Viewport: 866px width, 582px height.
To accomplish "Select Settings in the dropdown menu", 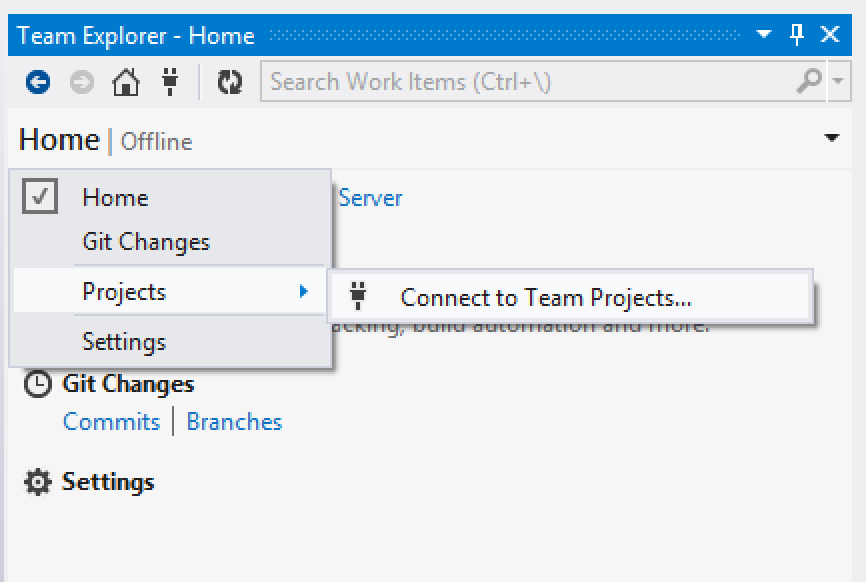I will (x=172, y=341).
